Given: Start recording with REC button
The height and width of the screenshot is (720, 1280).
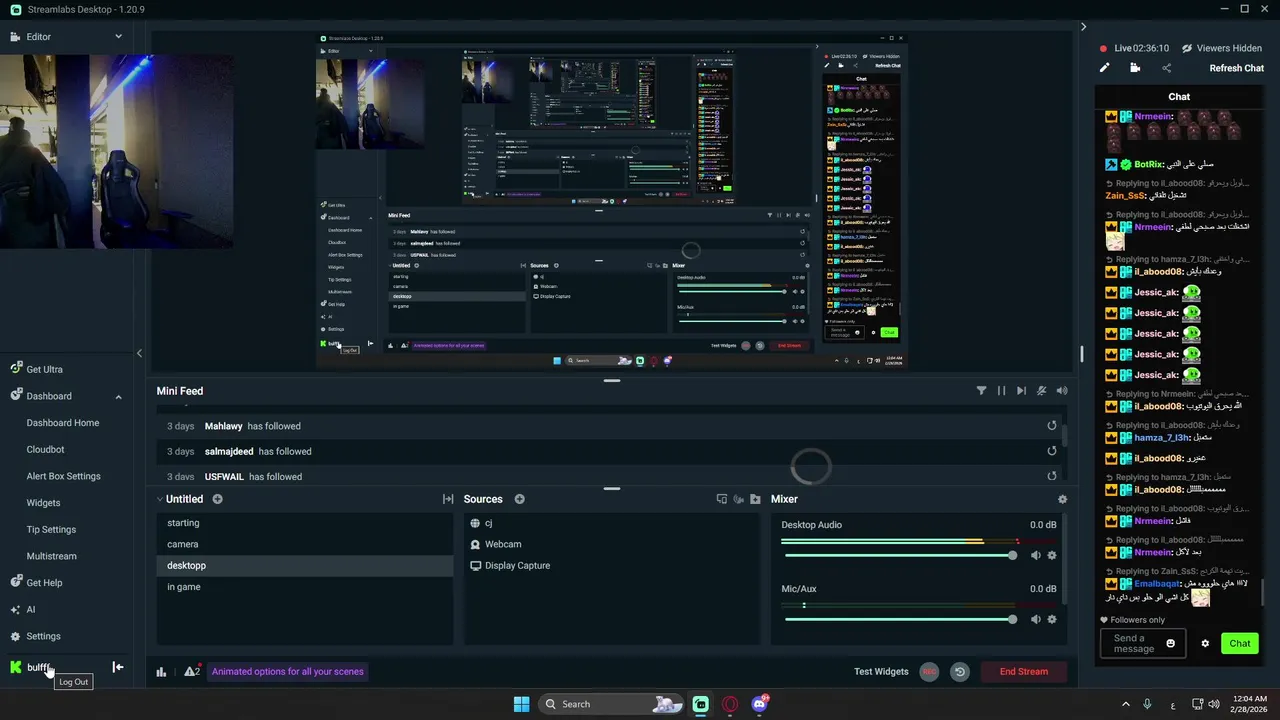Looking at the screenshot, I should pyautogui.click(x=929, y=671).
